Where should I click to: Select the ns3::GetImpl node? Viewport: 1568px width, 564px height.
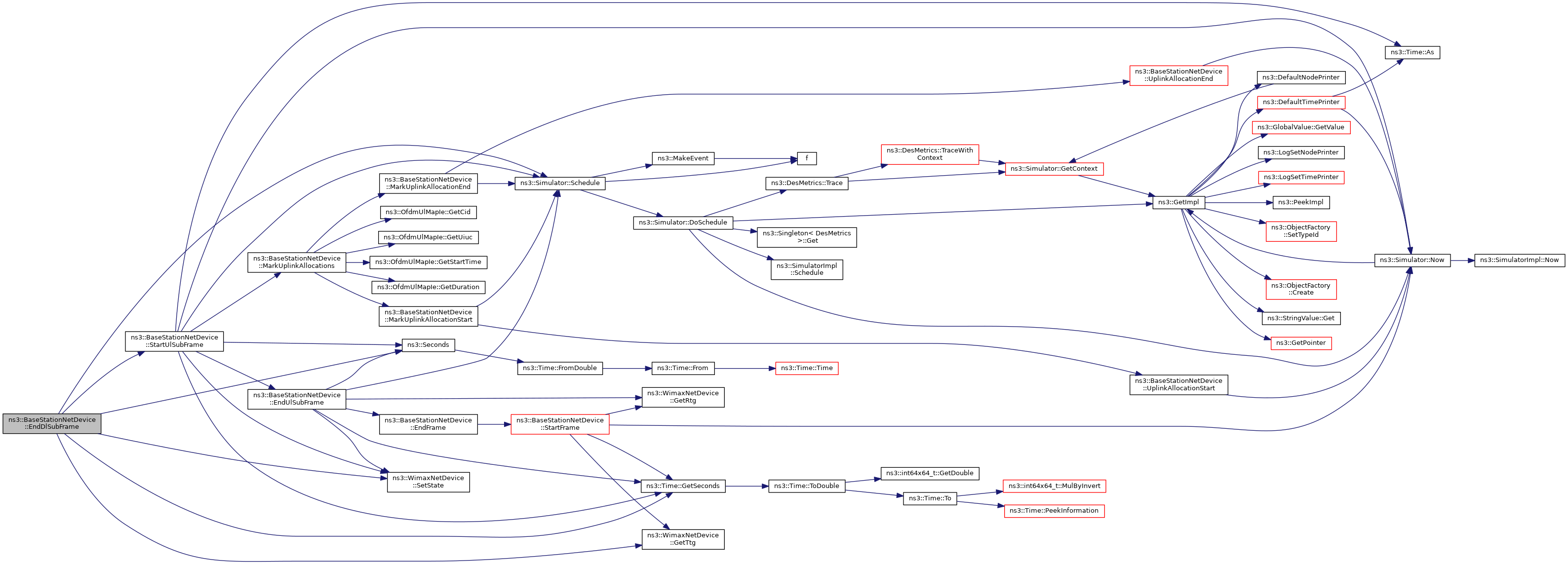tap(1179, 203)
